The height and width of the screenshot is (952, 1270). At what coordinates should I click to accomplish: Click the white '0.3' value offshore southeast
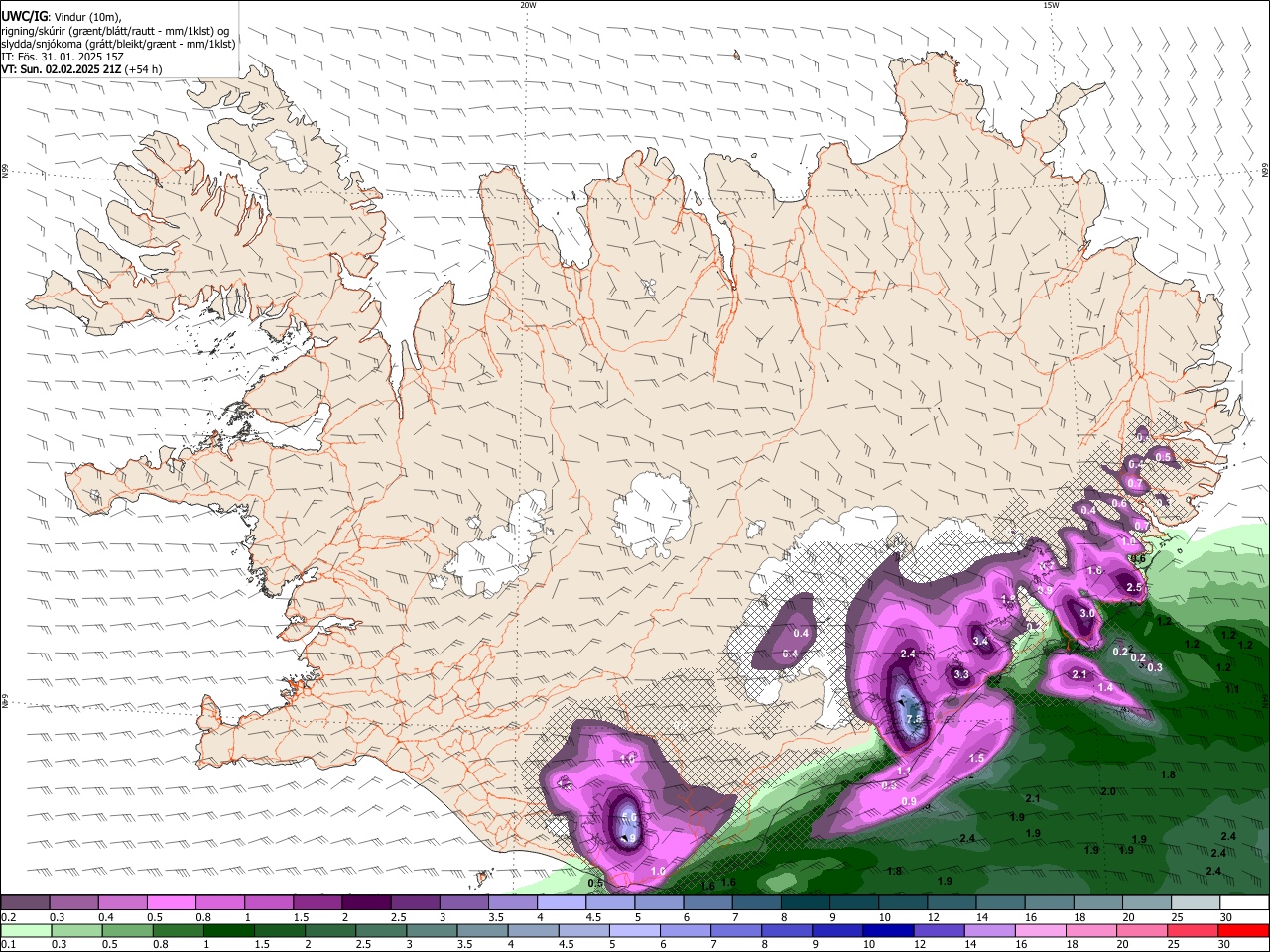(1155, 667)
